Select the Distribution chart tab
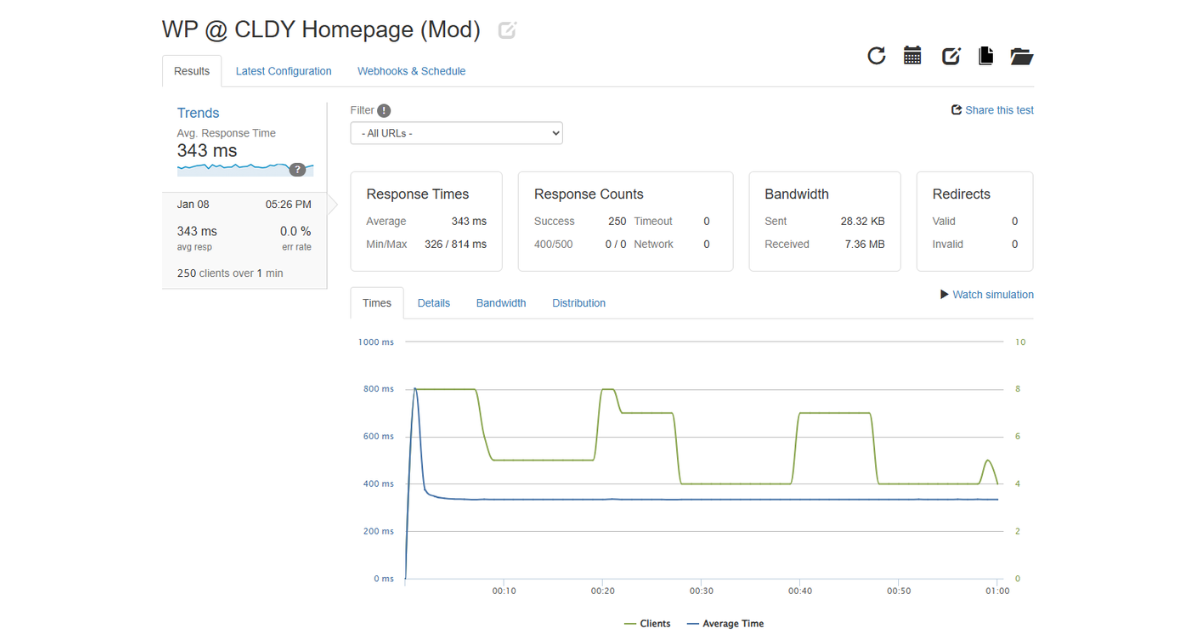 [578, 302]
